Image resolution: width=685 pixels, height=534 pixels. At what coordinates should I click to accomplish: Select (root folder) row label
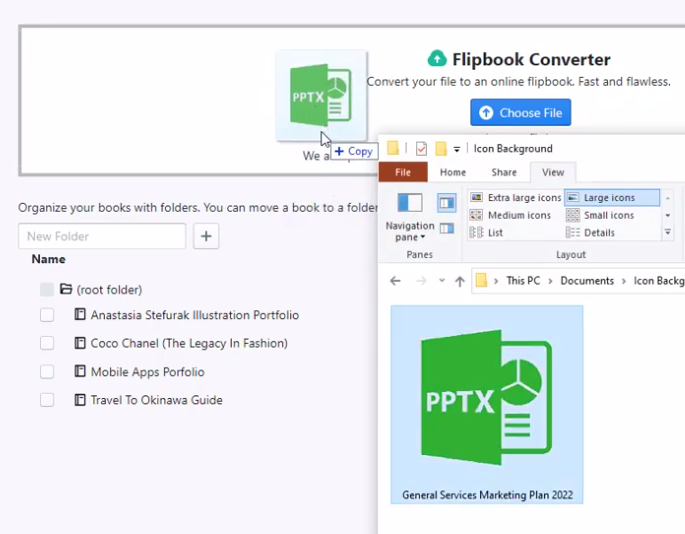tap(109, 290)
